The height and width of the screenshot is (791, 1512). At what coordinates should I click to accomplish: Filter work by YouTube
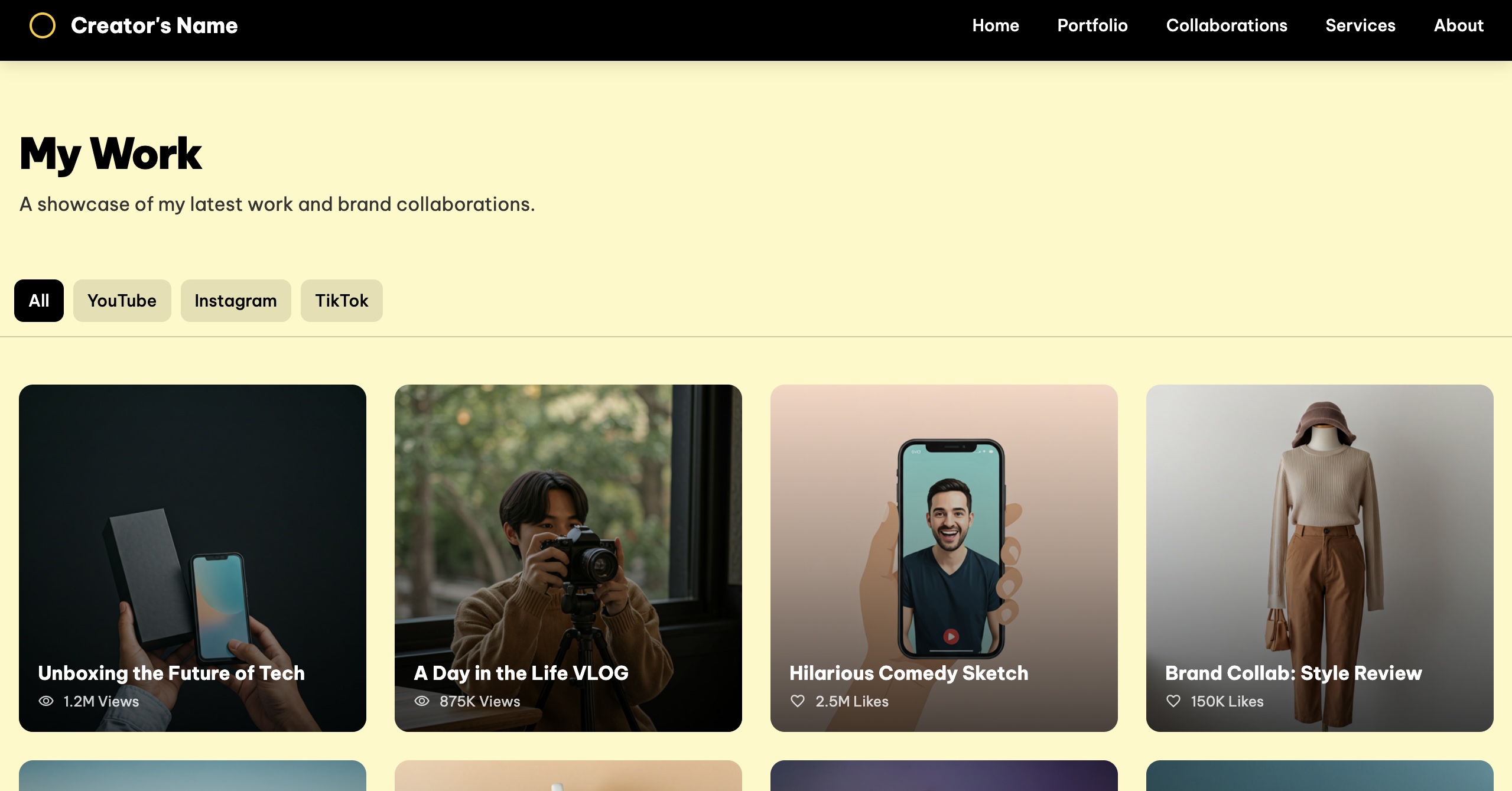[x=122, y=301]
